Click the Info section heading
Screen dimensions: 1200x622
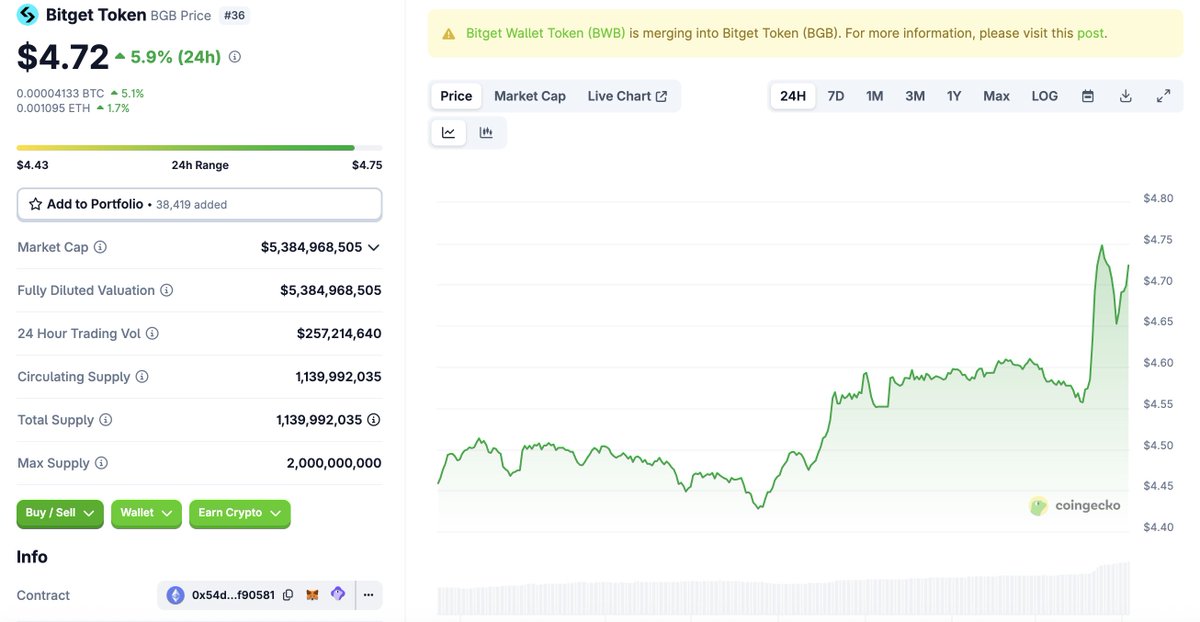coord(32,557)
